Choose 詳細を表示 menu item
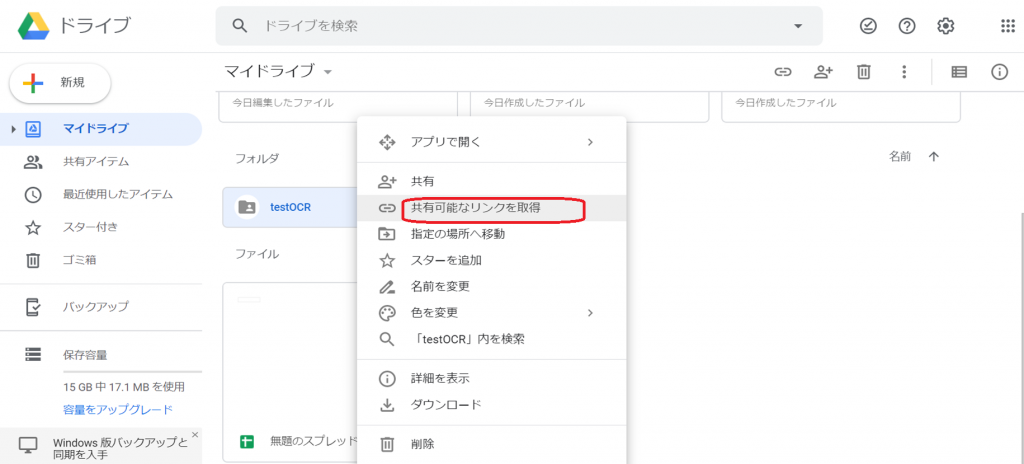 [492, 378]
